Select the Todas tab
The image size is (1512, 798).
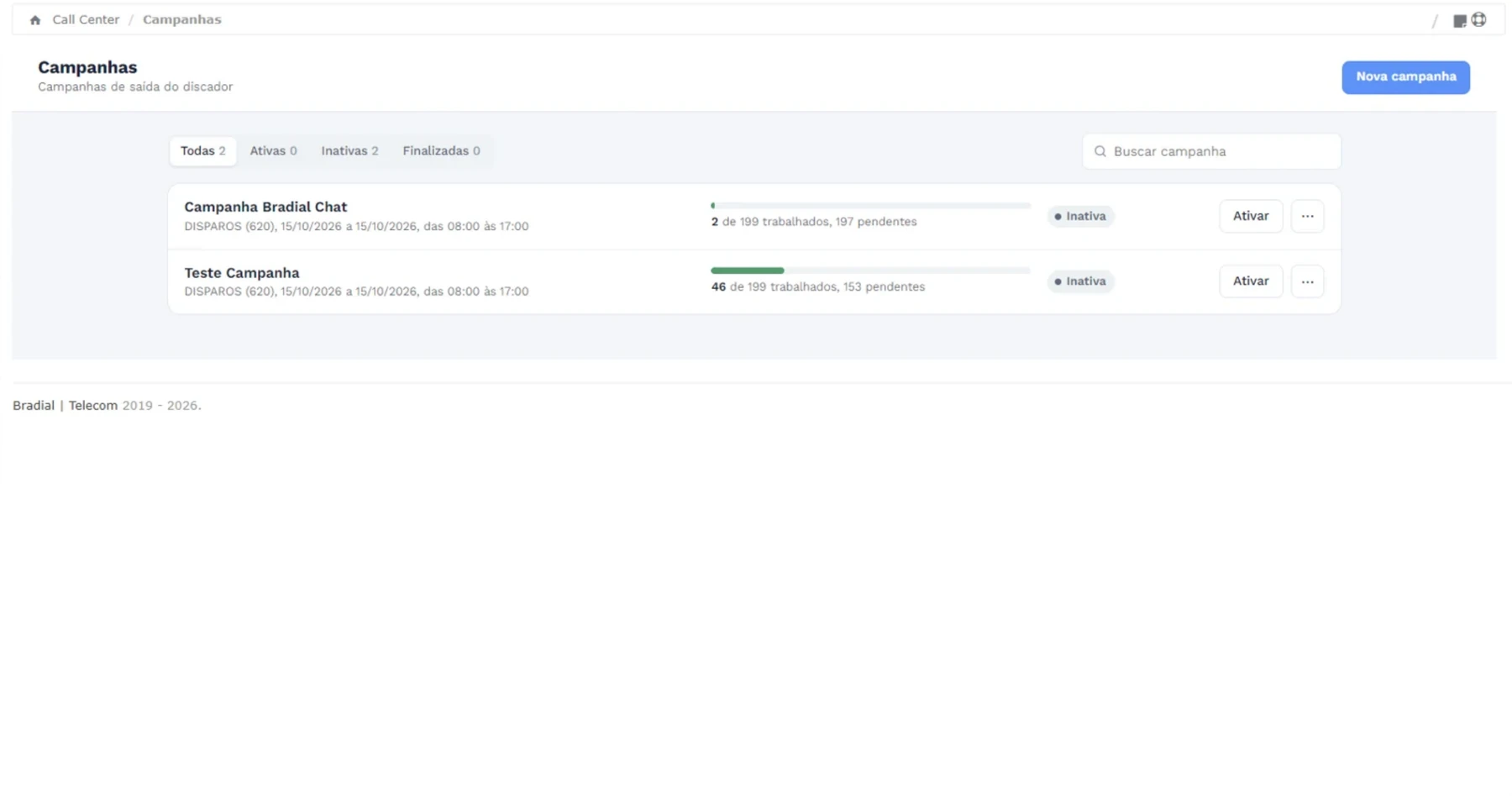pos(203,151)
